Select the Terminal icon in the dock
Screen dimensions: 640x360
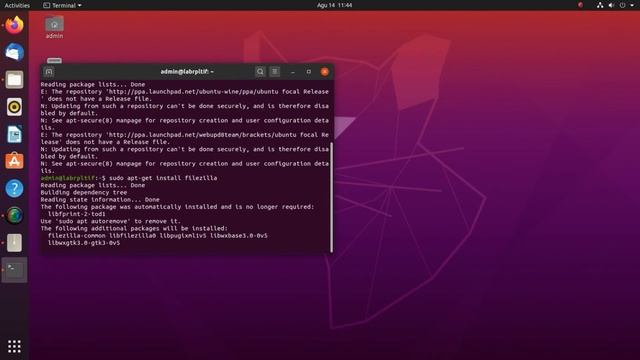point(14,270)
